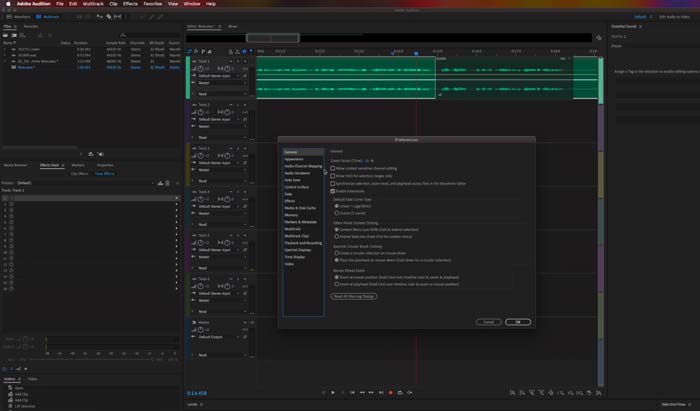This screenshot has height=411, width=700.
Task: Switch to the Mixer tab
Action: pos(233,26)
